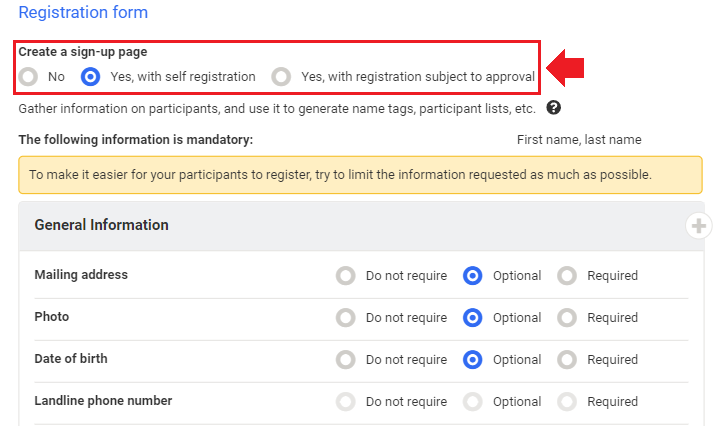Set Photo to Optional

[x=473, y=318]
